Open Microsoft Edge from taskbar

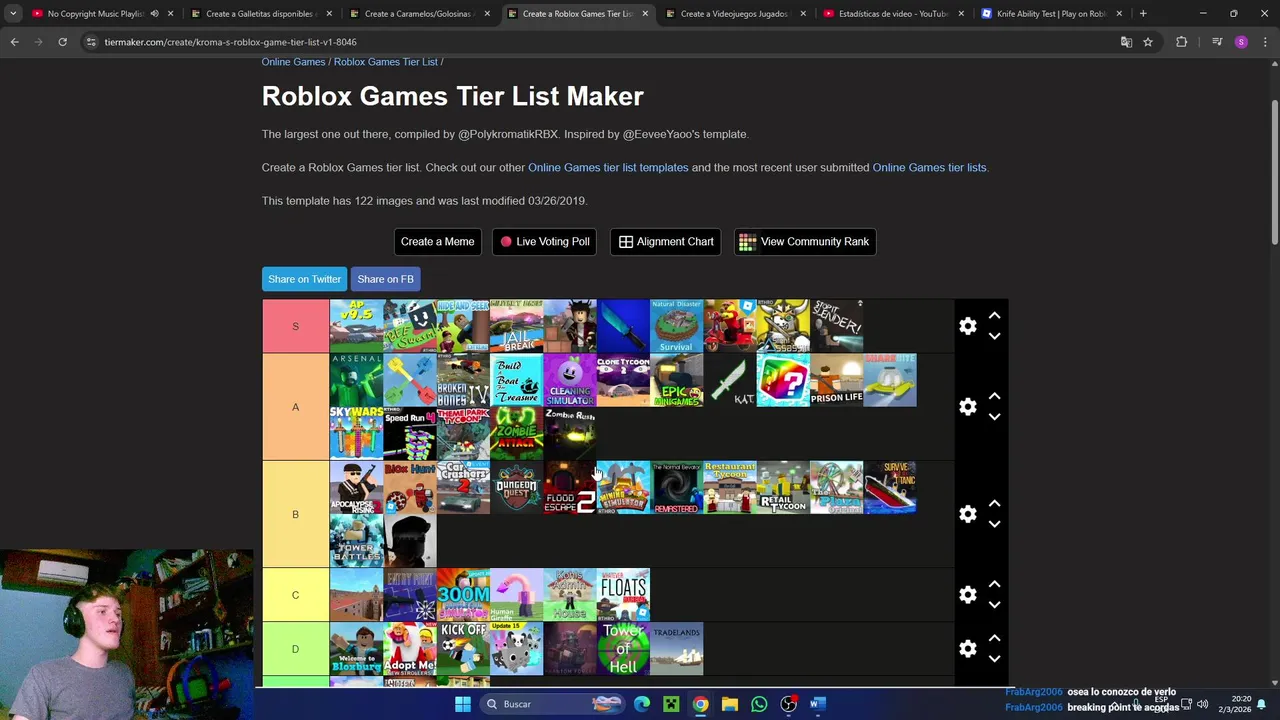click(x=642, y=704)
